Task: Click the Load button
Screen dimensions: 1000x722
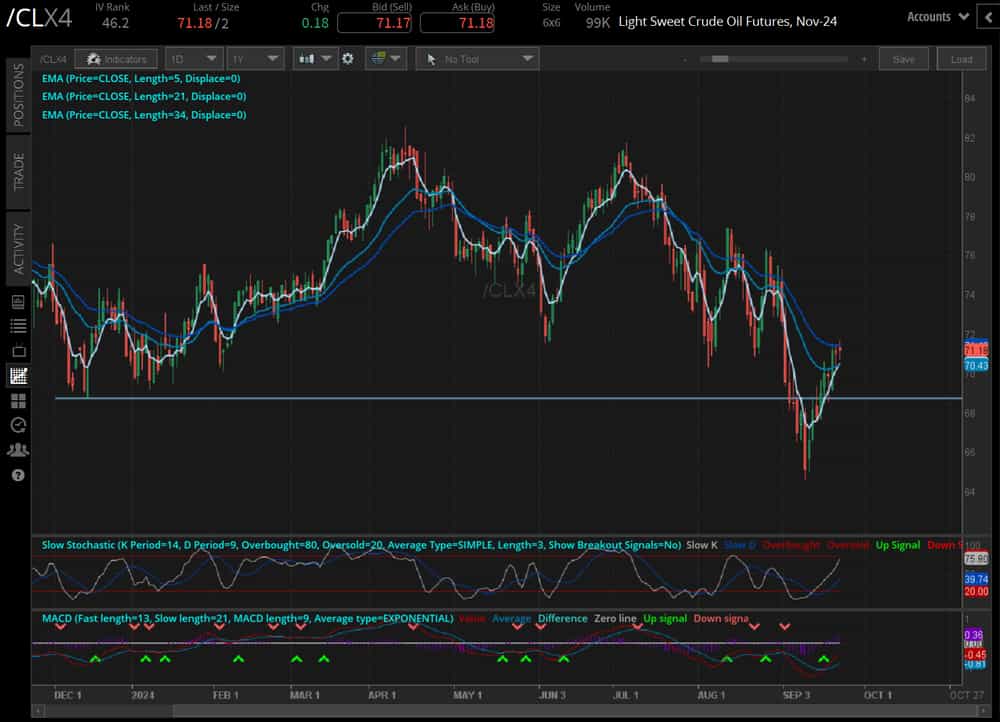Action: pyautogui.click(x=961, y=58)
